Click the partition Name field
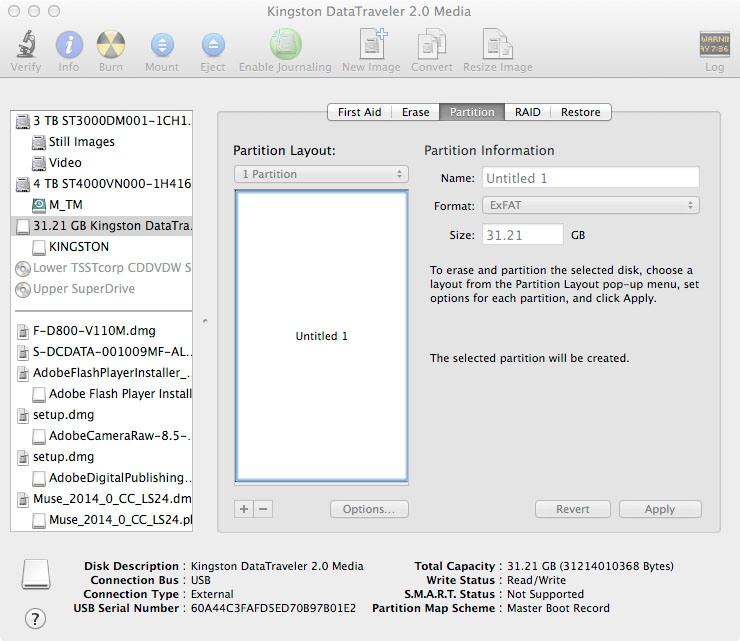This screenshot has width=740, height=641. 591,178
